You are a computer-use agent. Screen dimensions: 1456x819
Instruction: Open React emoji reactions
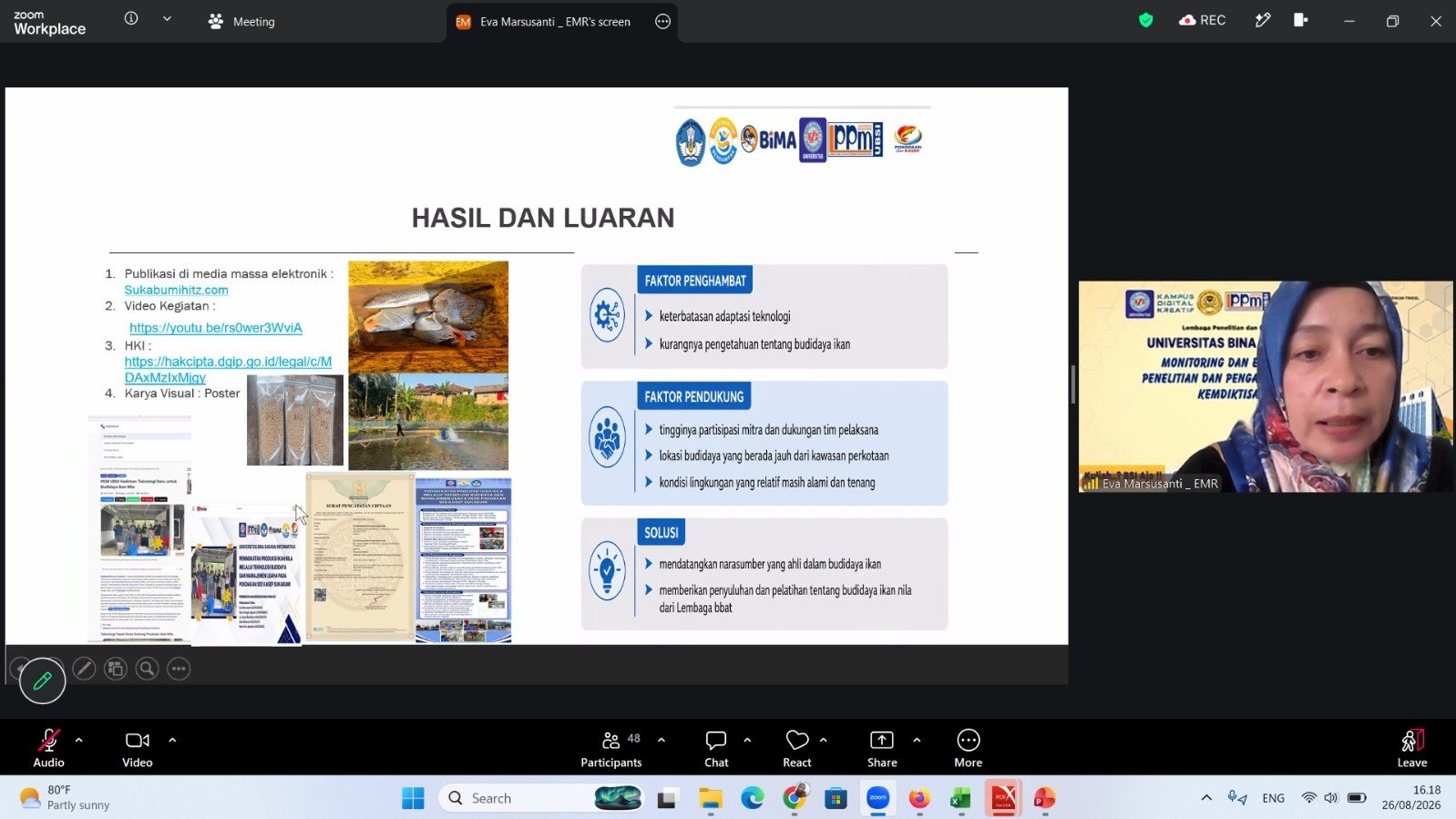click(797, 748)
